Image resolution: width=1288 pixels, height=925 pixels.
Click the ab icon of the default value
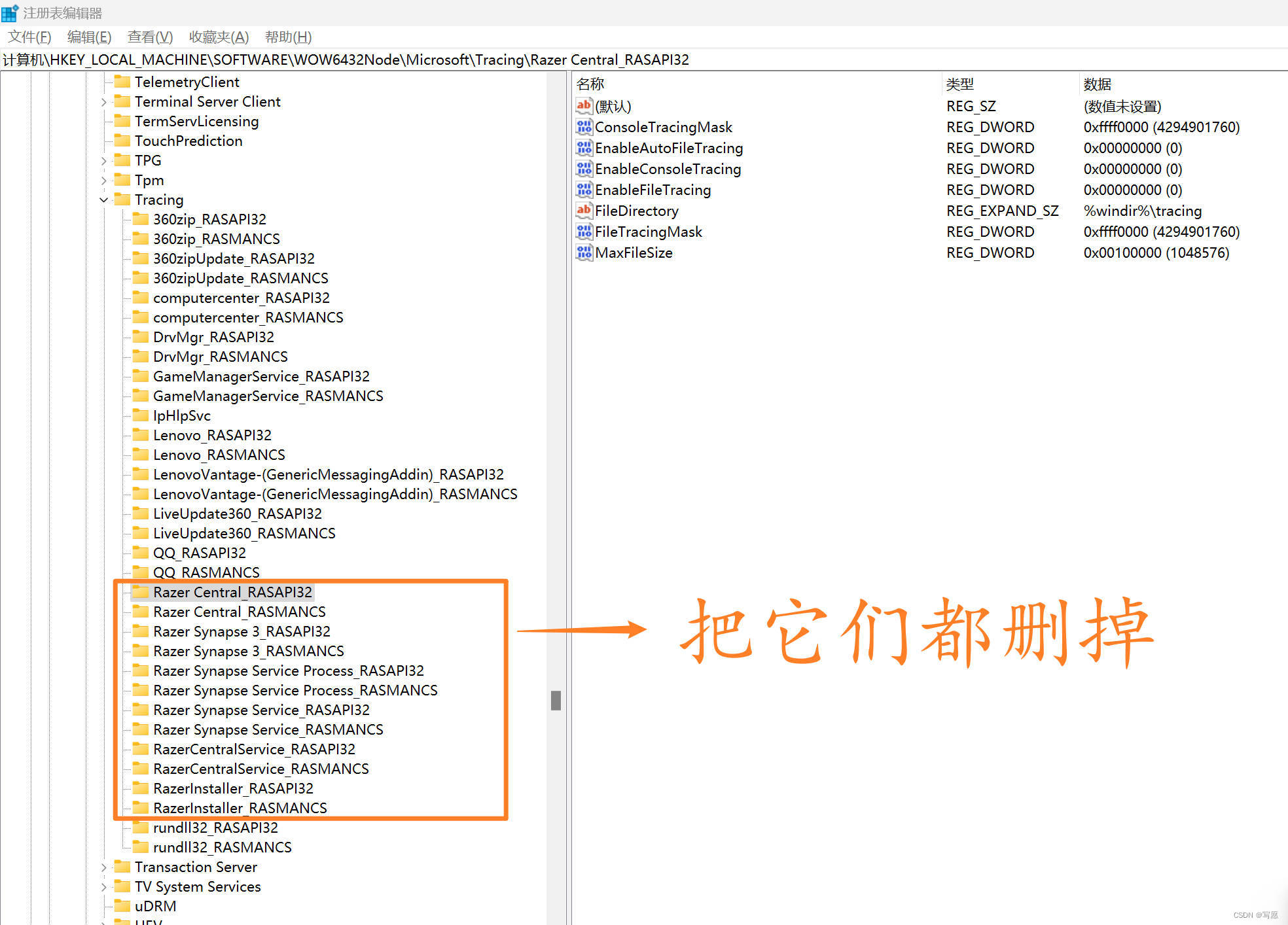[x=583, y=106]
